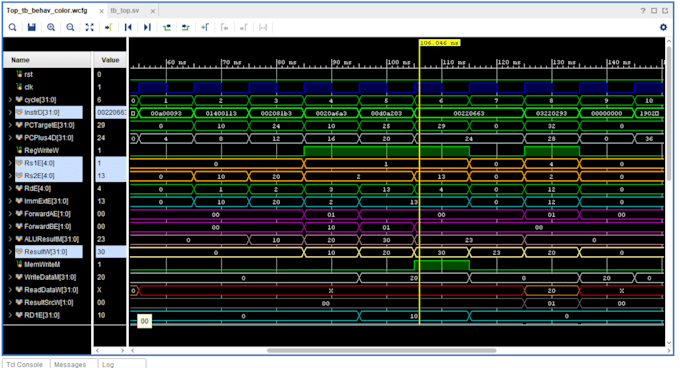Viewport: 680px width, 368px height.
Task: Go to time zero in waveform
Action: coord(128,27)
